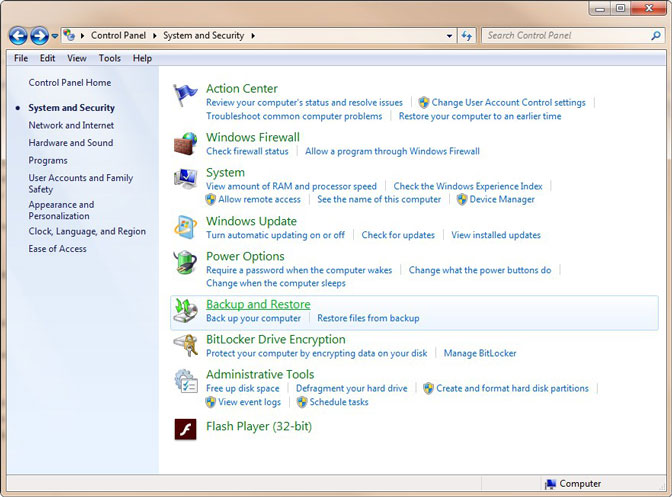Click Check for updates link

pos(398,235)
